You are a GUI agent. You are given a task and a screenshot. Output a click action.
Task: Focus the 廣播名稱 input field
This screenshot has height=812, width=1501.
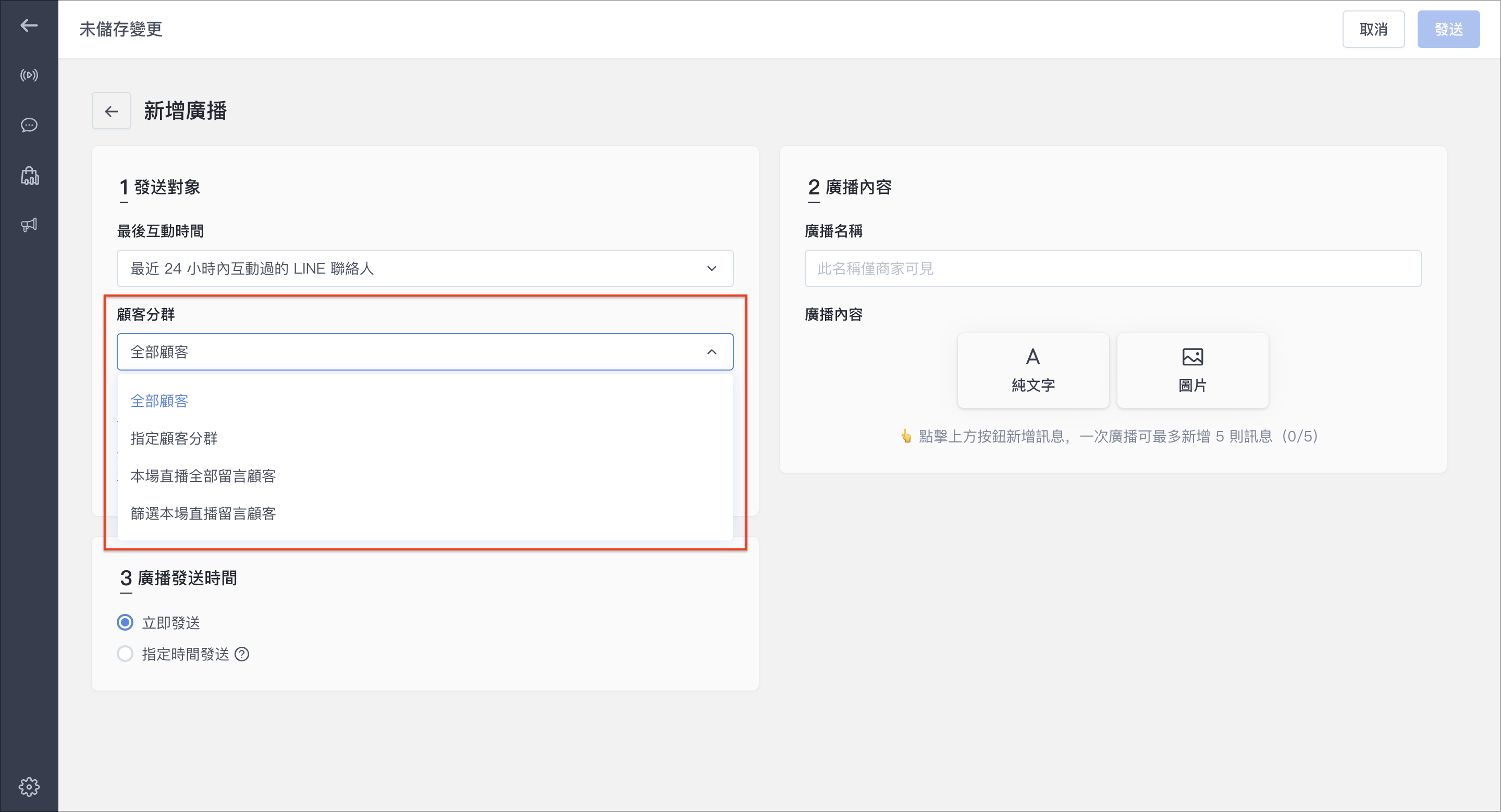coord(1112,268)
